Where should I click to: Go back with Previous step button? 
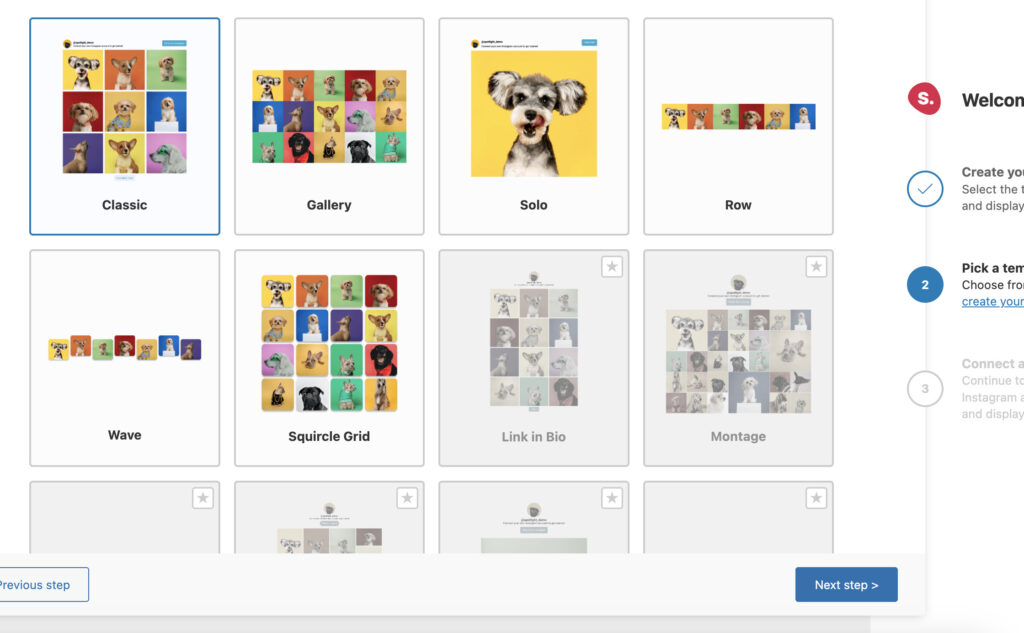tap(40, 585)
